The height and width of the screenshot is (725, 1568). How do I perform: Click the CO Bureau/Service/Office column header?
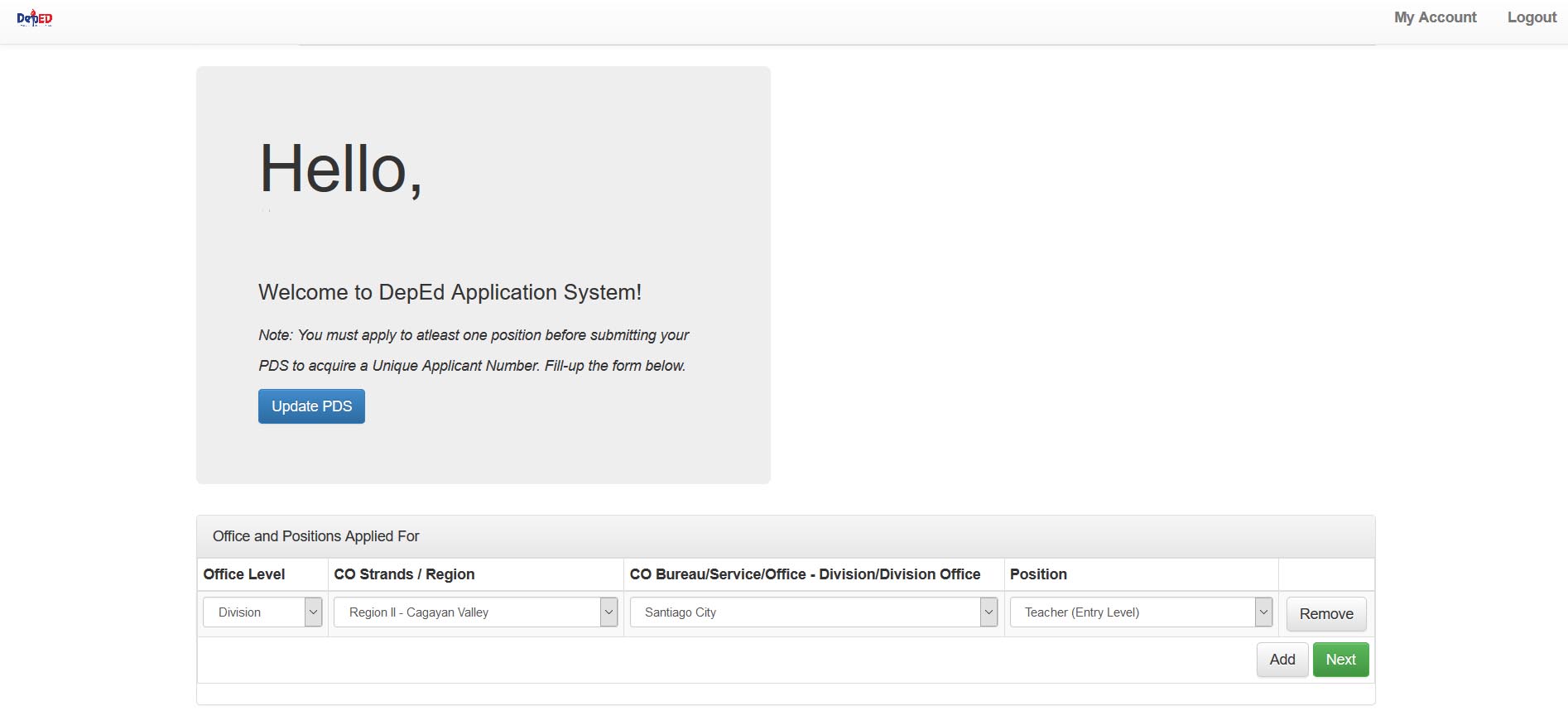pos(805,574)
